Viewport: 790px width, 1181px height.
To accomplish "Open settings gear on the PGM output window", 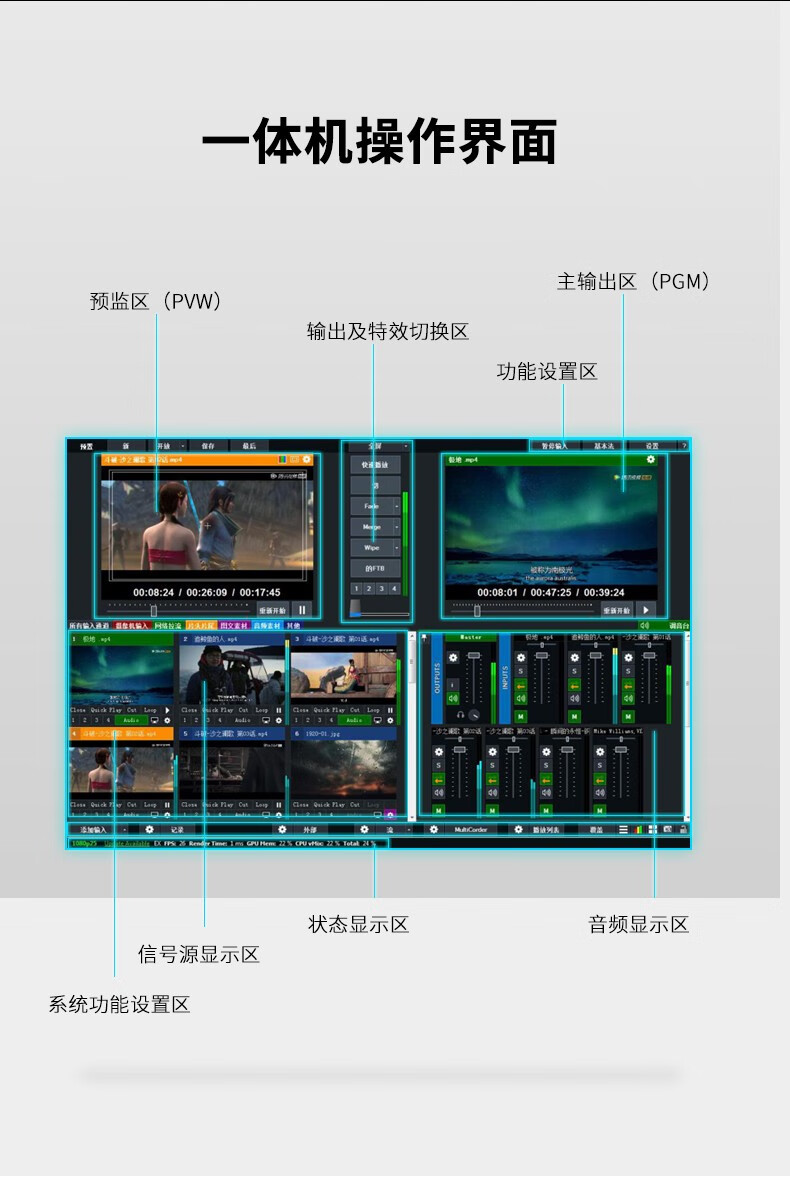I will point(651,460).
